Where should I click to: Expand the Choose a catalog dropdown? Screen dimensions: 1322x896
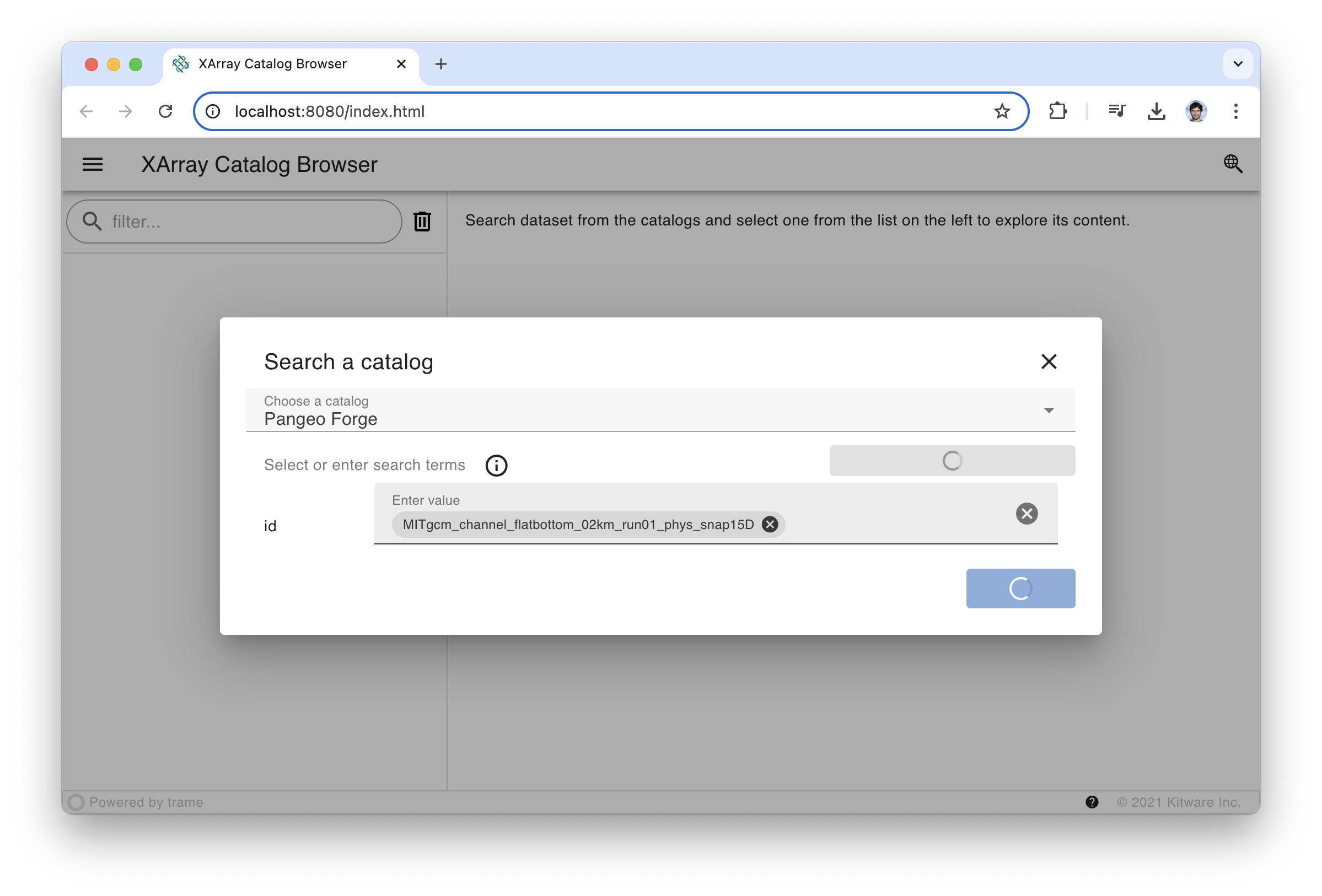[x=1049, y=410]
